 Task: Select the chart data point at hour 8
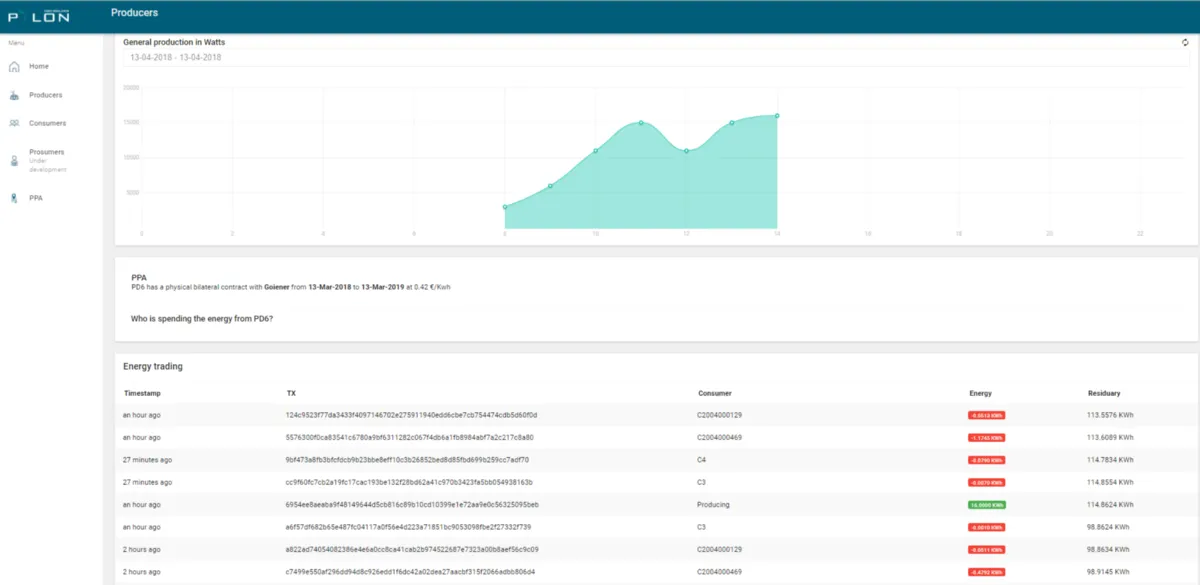tap(505, 207)
